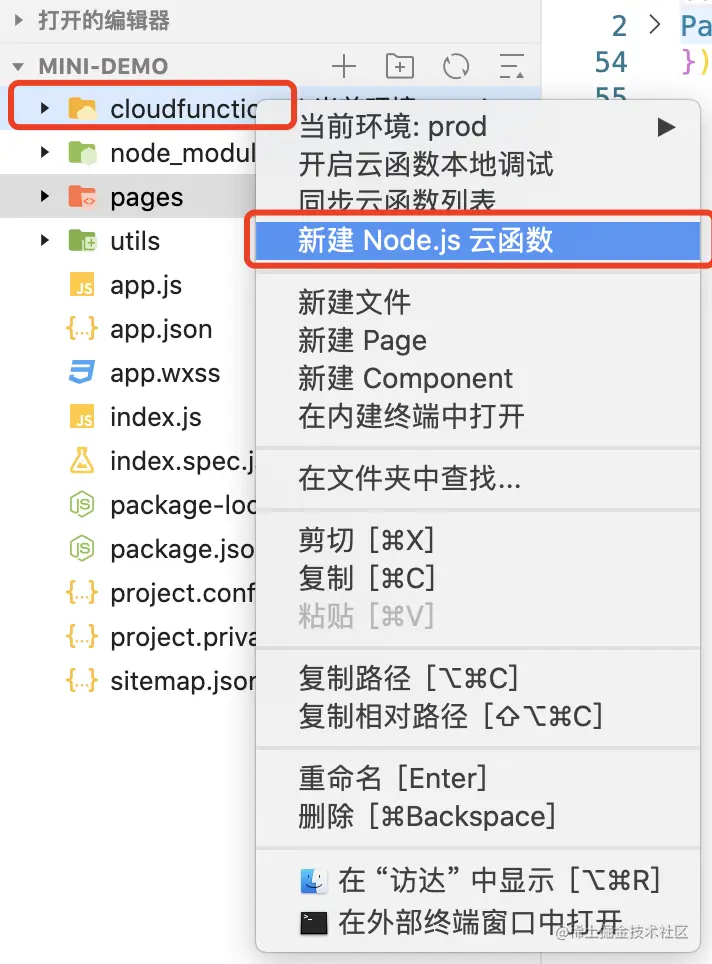Click the Finder icon in context menu
The height and width of the screenshot is (964, 712).
(314, 880)
